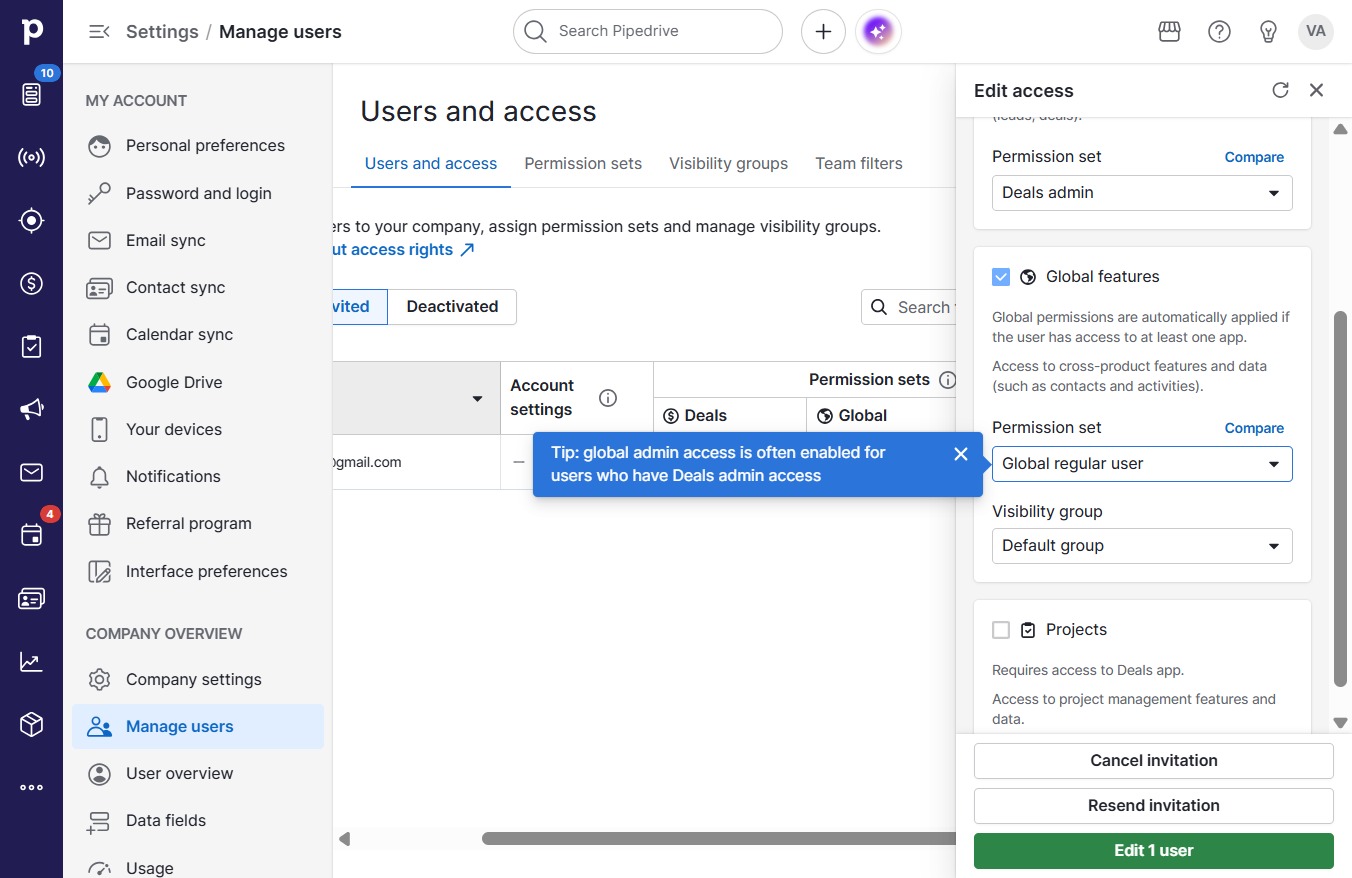
Task: Open Deals dollar icon in navigation rail
Action: (32, 283)
